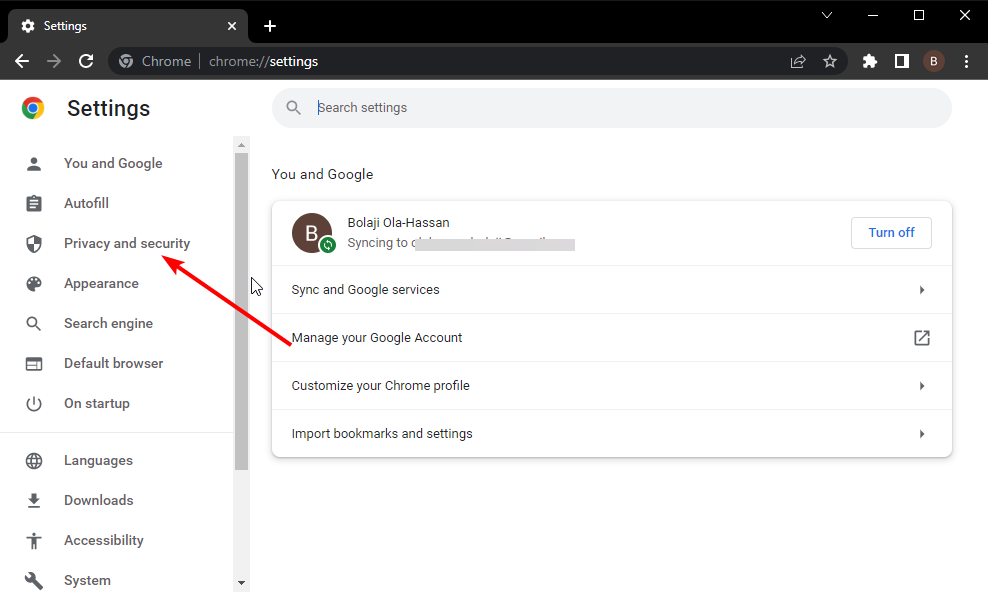Open the side panel icon
The image size is (988, 592).
tap(902, 61)
